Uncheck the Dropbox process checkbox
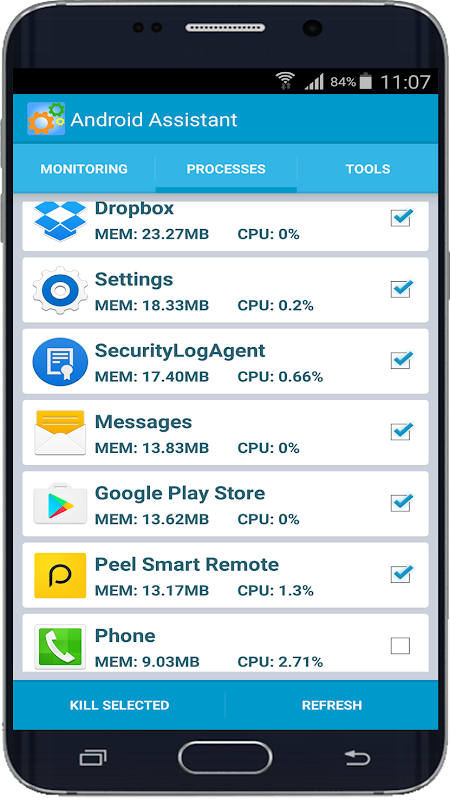Screen dimensions: 450x800 402,217
